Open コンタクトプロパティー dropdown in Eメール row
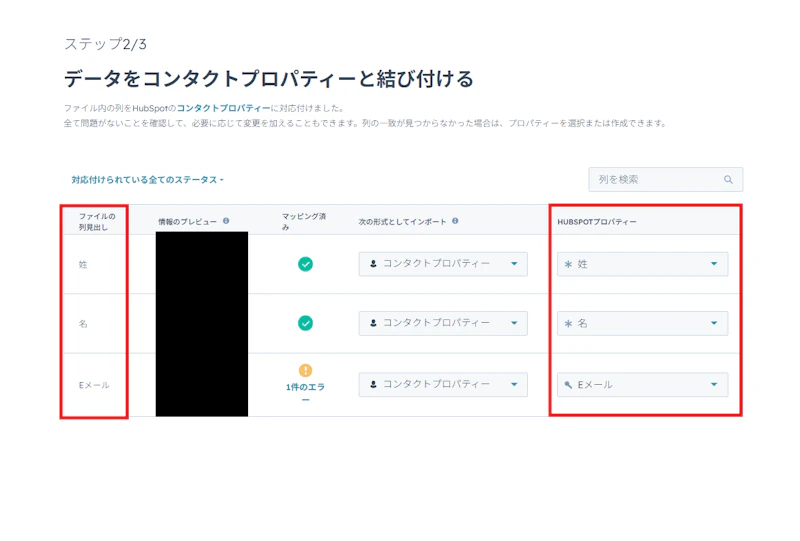 tap(443, 384)
